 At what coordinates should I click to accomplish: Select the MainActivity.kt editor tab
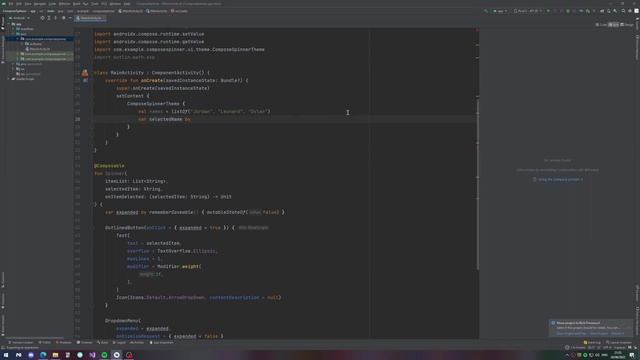point(90,18)
